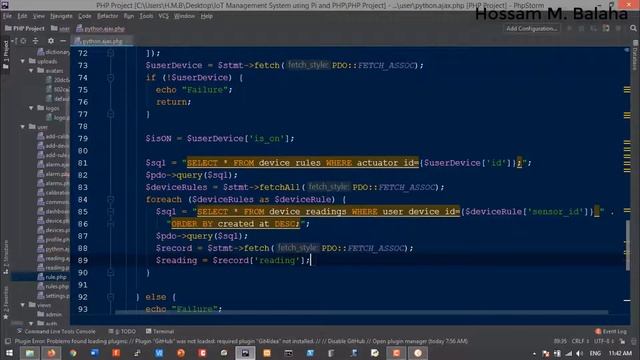Click the 11:42 AM clock in taskbar

click(x=620, y=353)
